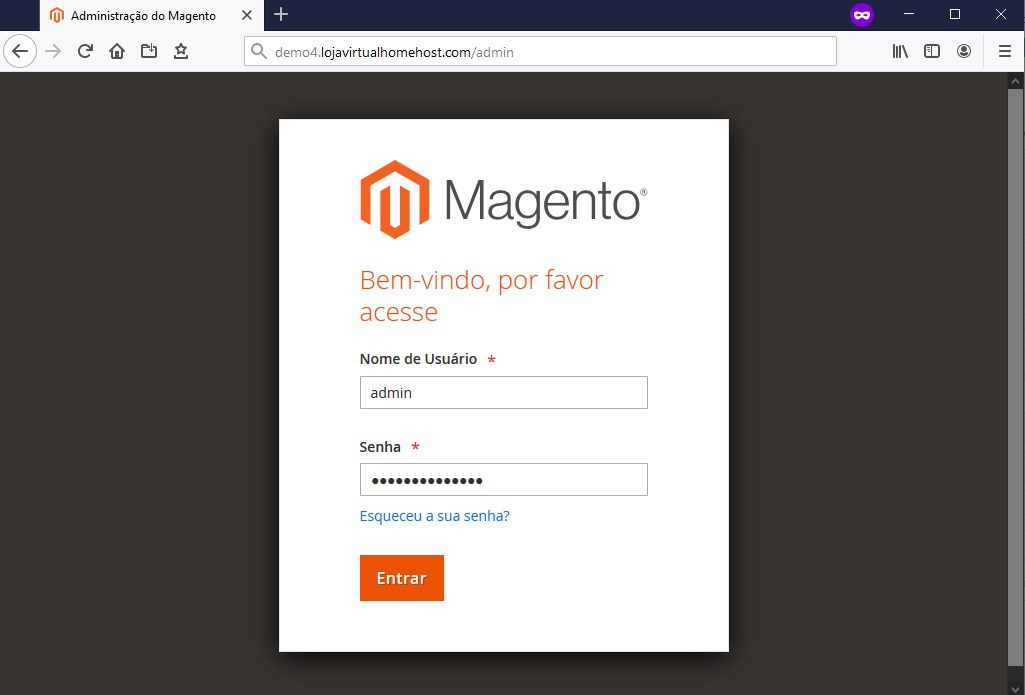
Task: Click the vertical scrollbar thumb
Action: (x=1016, y=379)
